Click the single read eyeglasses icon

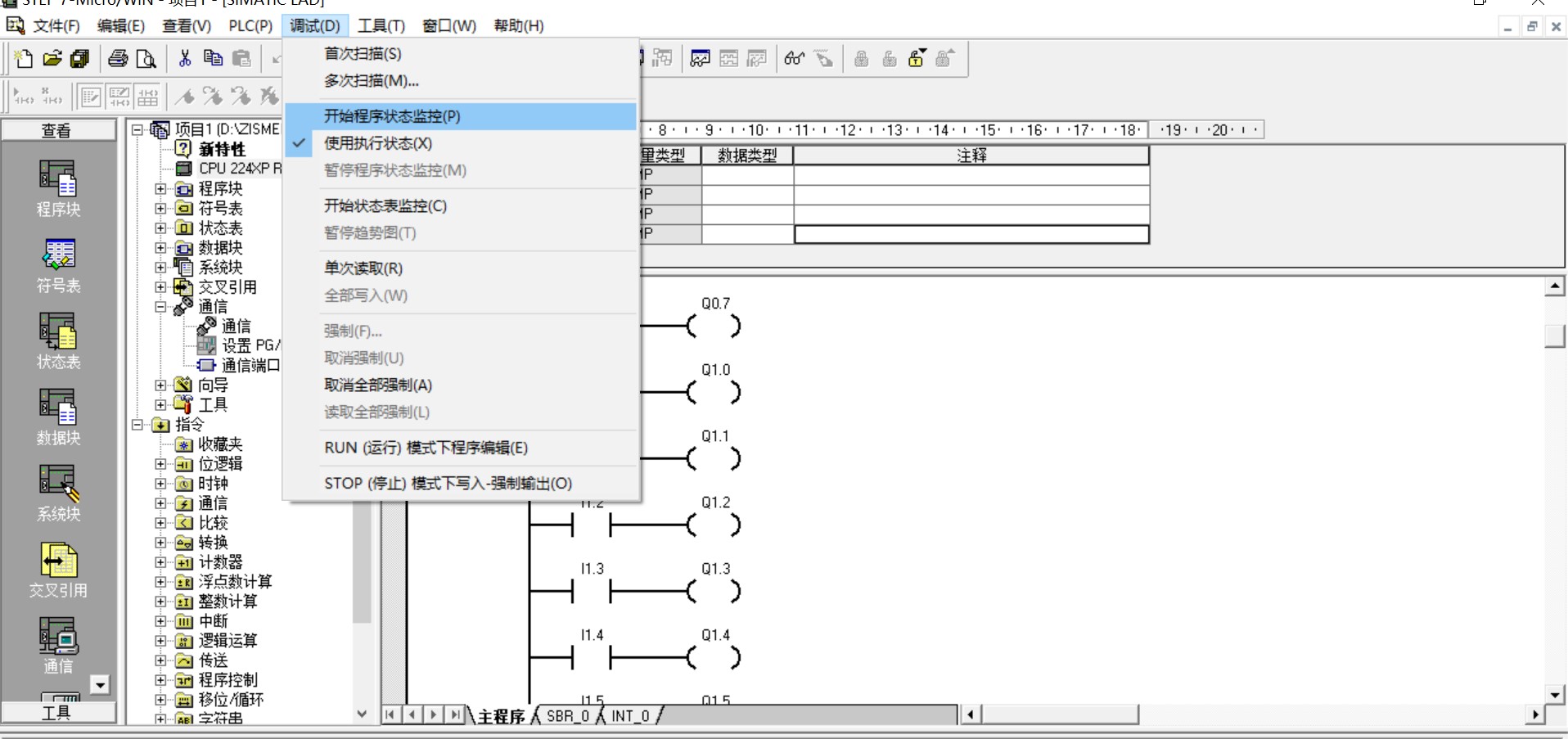[794, 58]
